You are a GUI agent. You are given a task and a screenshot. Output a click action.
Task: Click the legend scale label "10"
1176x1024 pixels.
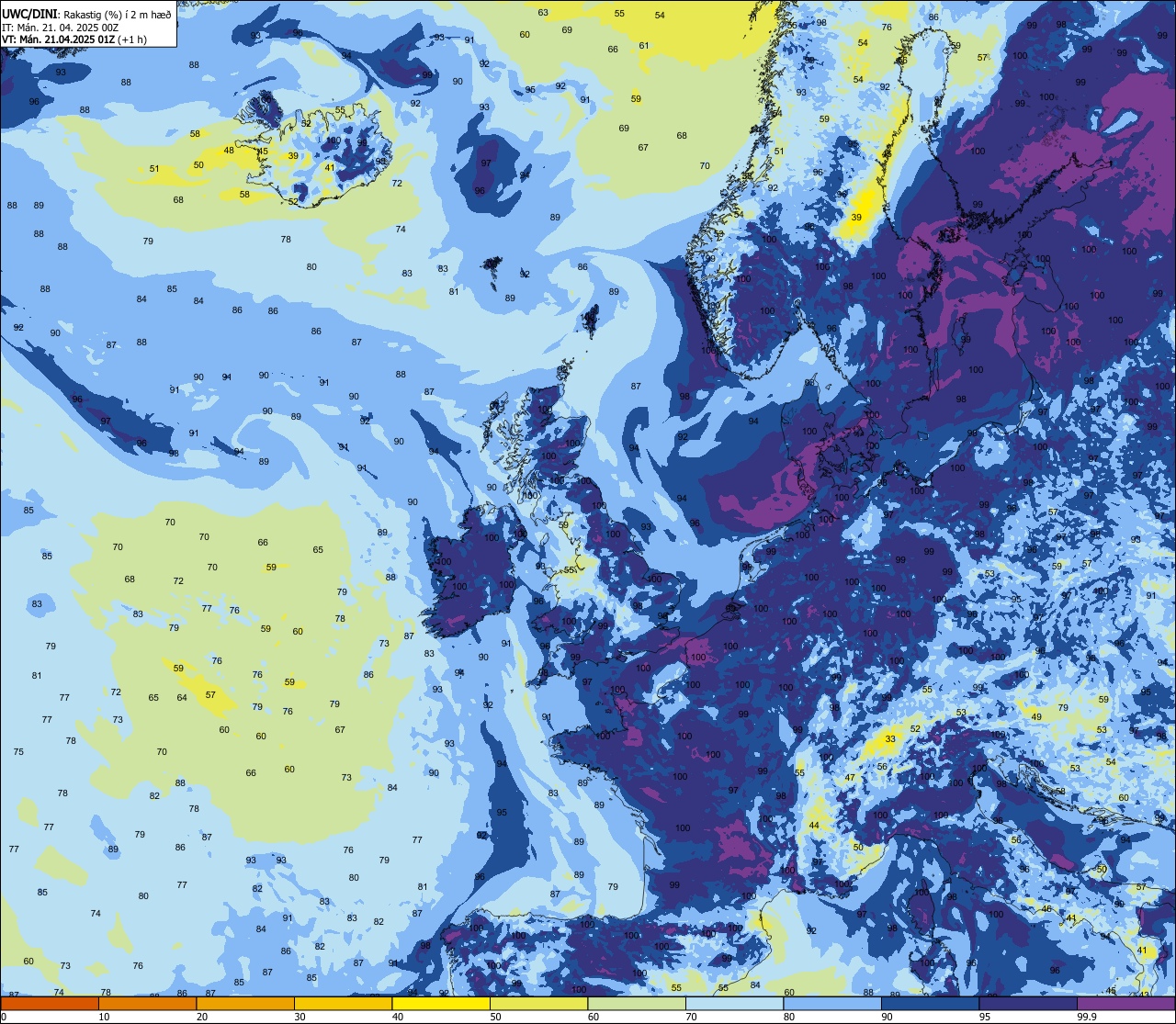(104, 1017)
